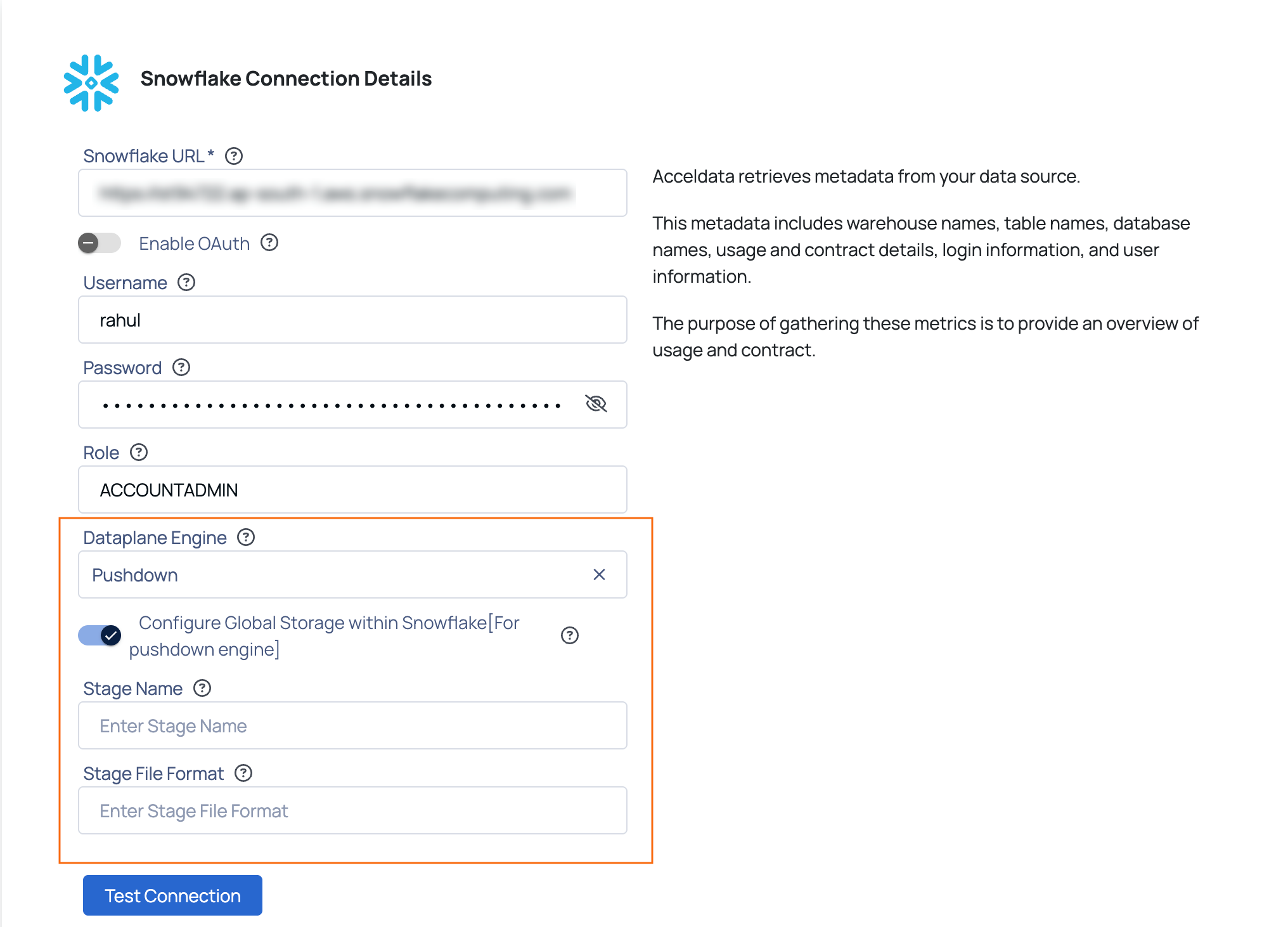Focus the Enter Stage File Format field

point(352,810)
